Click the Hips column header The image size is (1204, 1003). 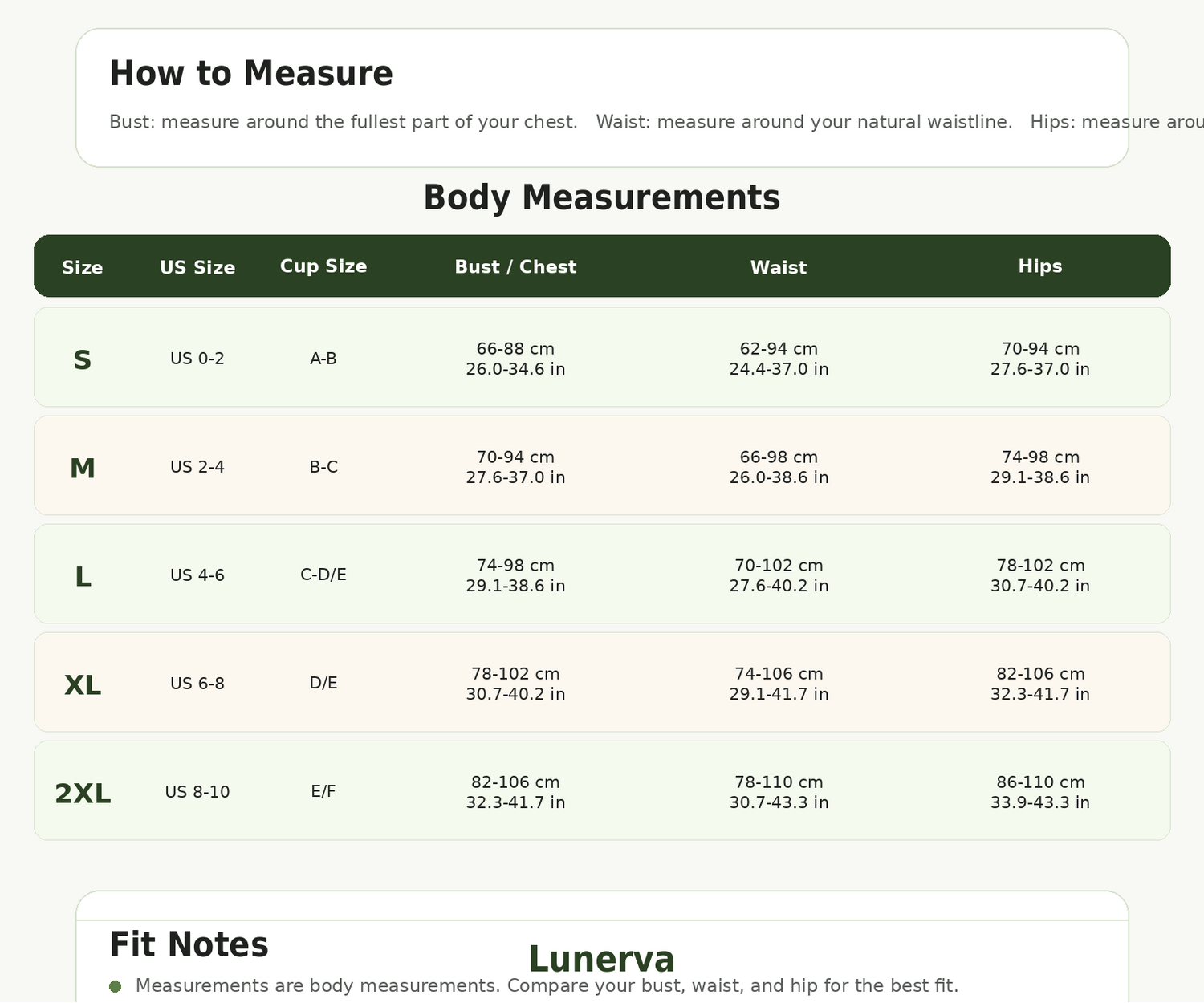(1040, 266)
